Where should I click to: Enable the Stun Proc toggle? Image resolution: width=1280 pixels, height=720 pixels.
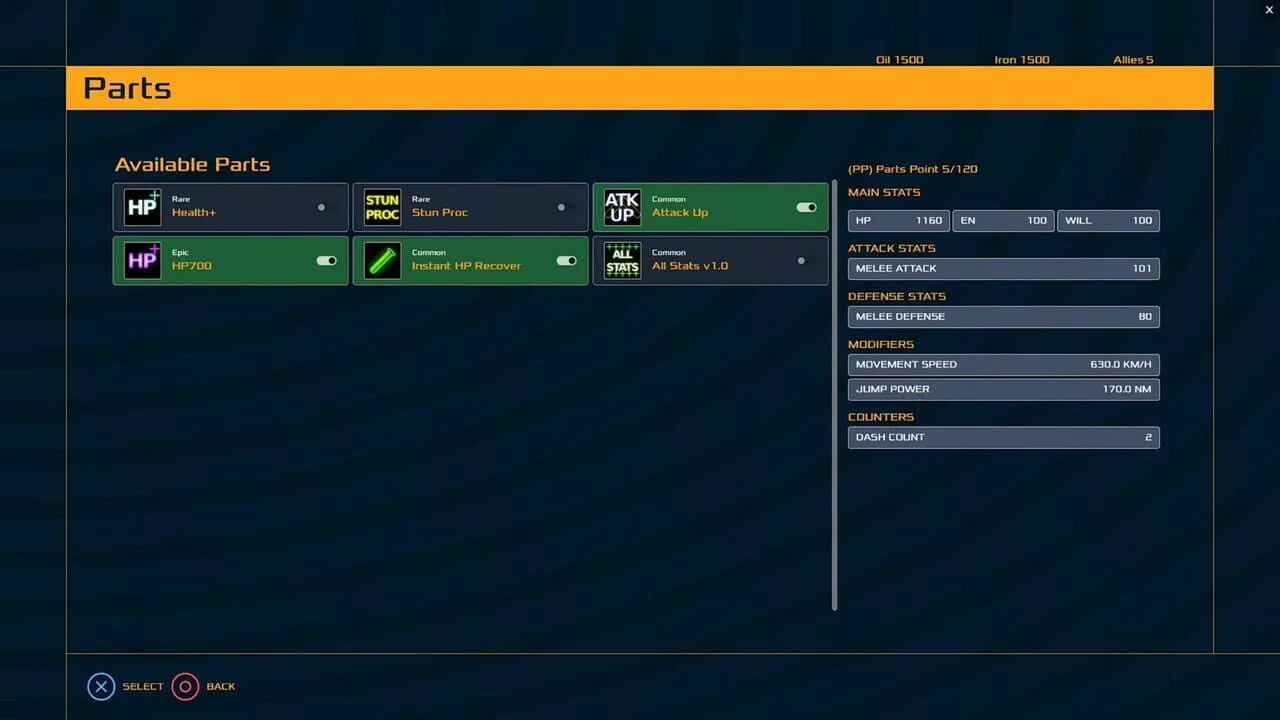pyautogui.click(x=561, y=207)
